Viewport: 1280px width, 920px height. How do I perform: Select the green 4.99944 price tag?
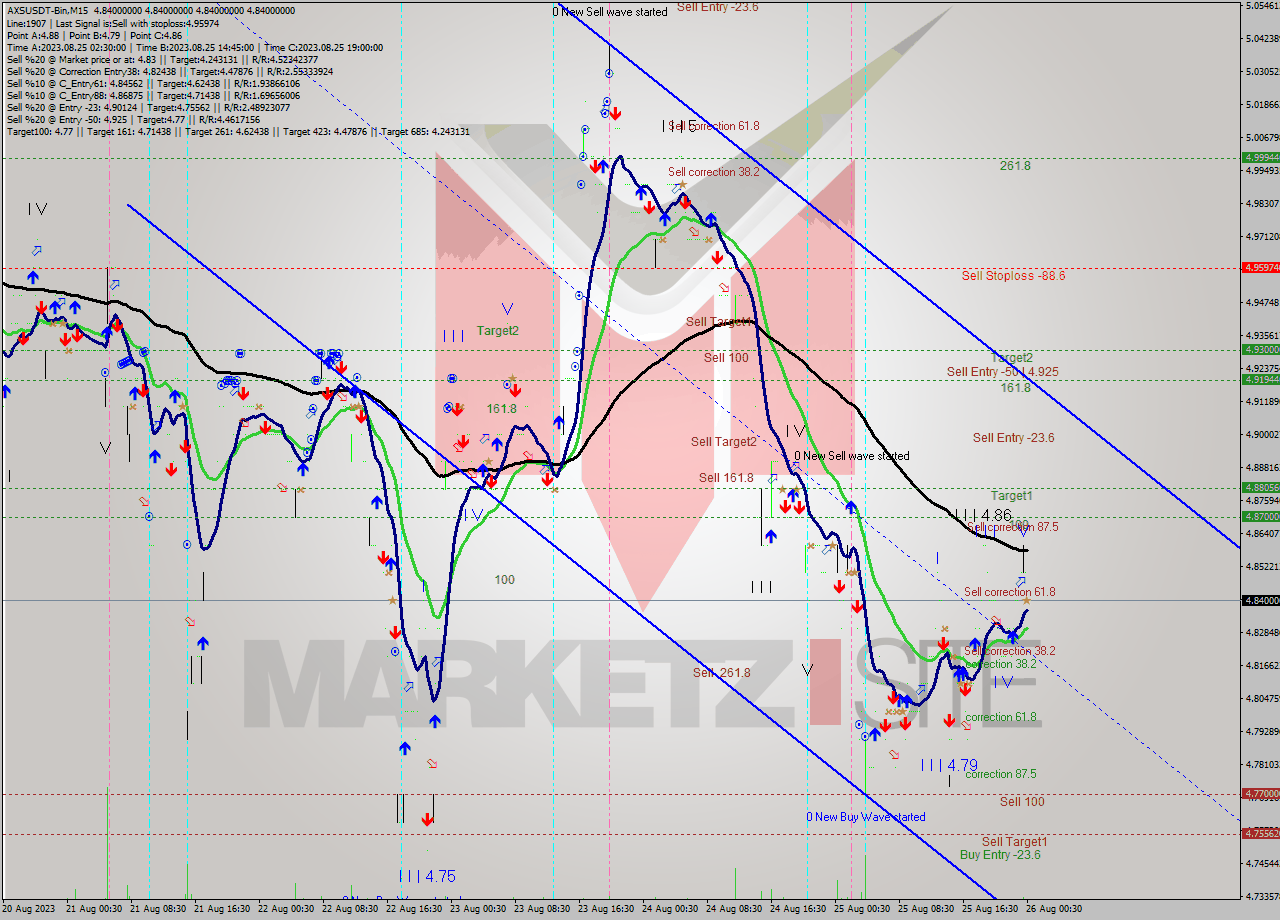[x=1260, y=157]
